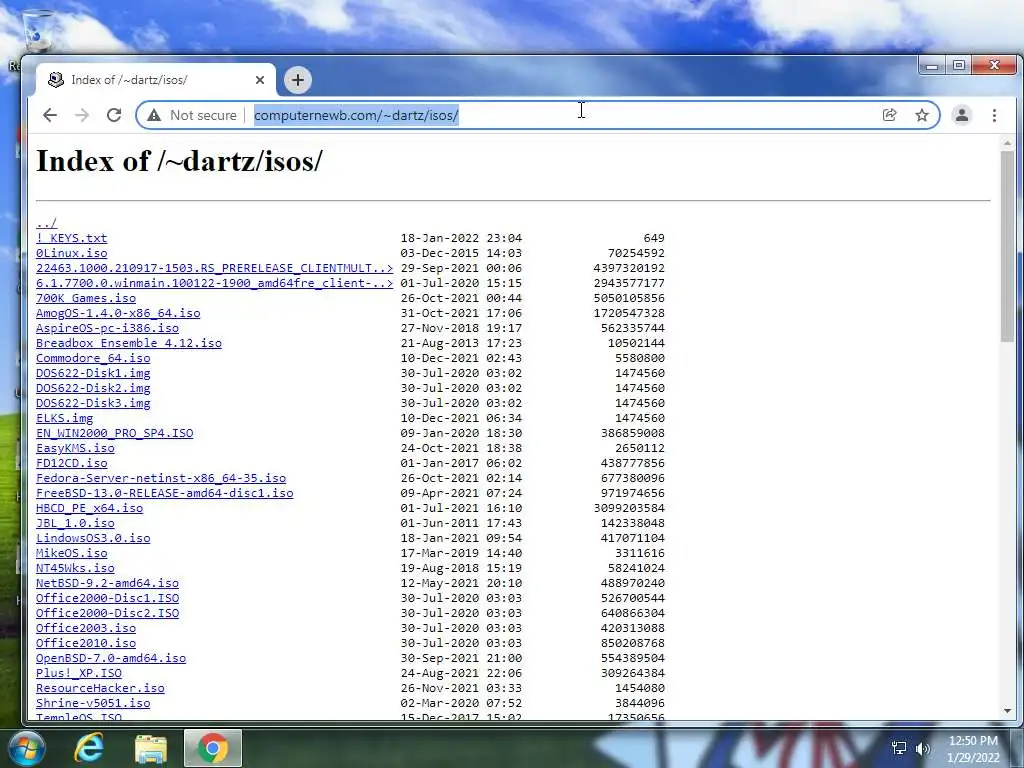Open Windows Explorer folder taskbar icon

tap(151, 748)
